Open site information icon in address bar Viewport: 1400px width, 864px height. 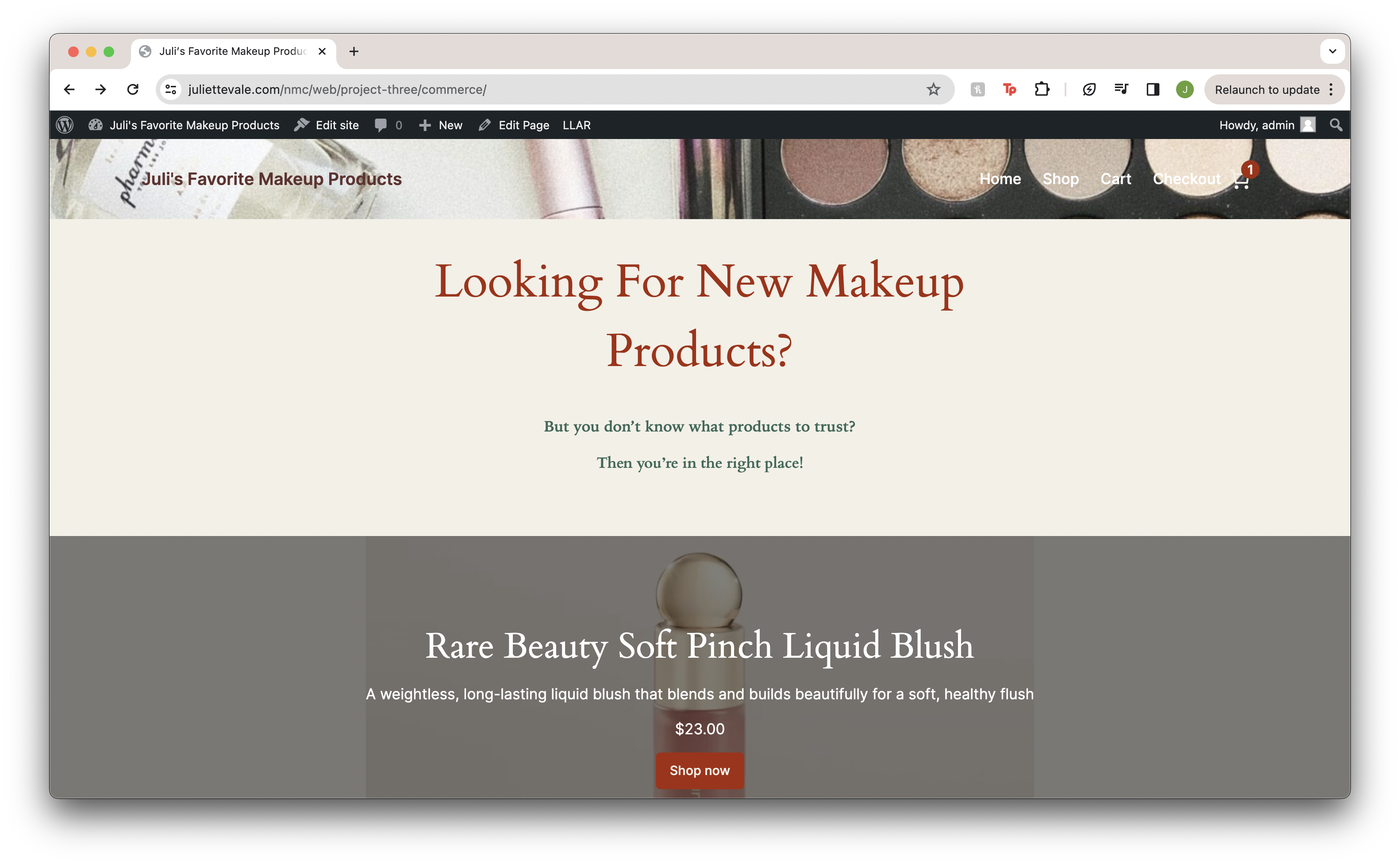pyautogui.click(x=171, y=89)
